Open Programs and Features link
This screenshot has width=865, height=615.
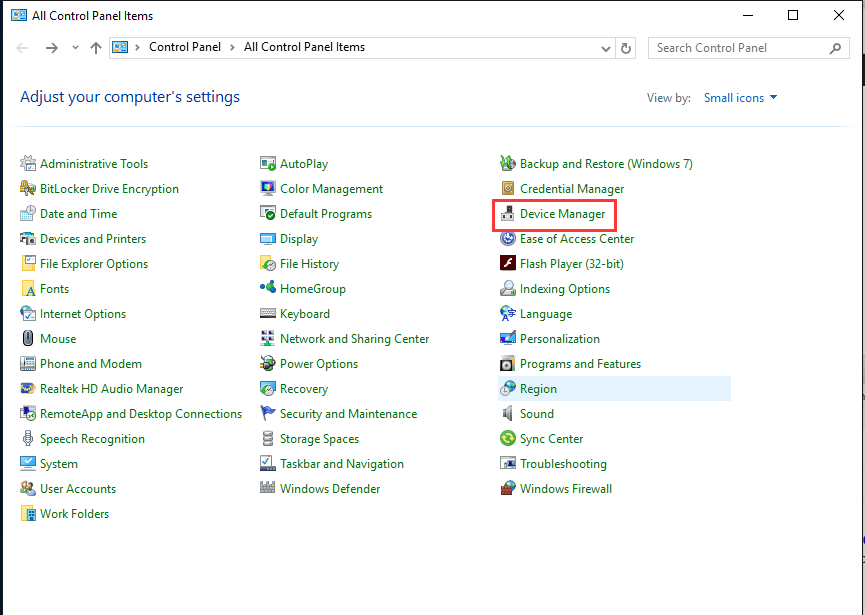click(x=580, y=364)
